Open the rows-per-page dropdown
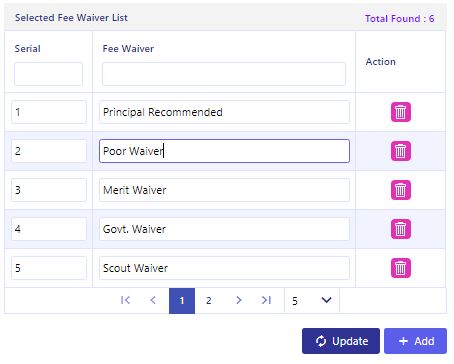Image resolution: width=454 pixels, height=364 pixels. click(x=312, y=301)
